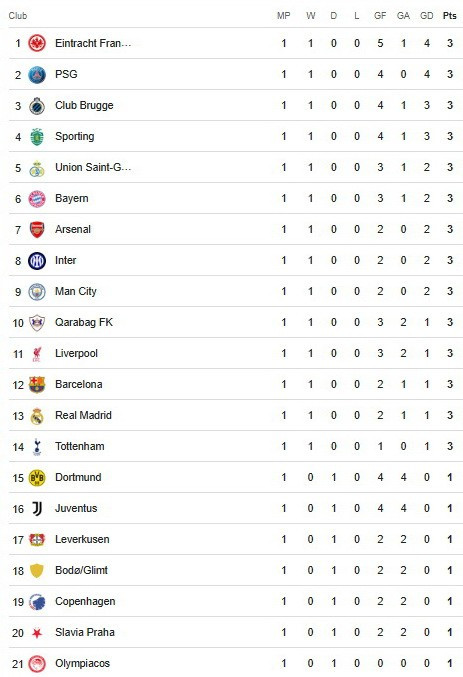The height and width of the screenshot is (677, 463).
Task: Open the Real Madrid team link
Action: pyautogui.click(x=83, y=415)
